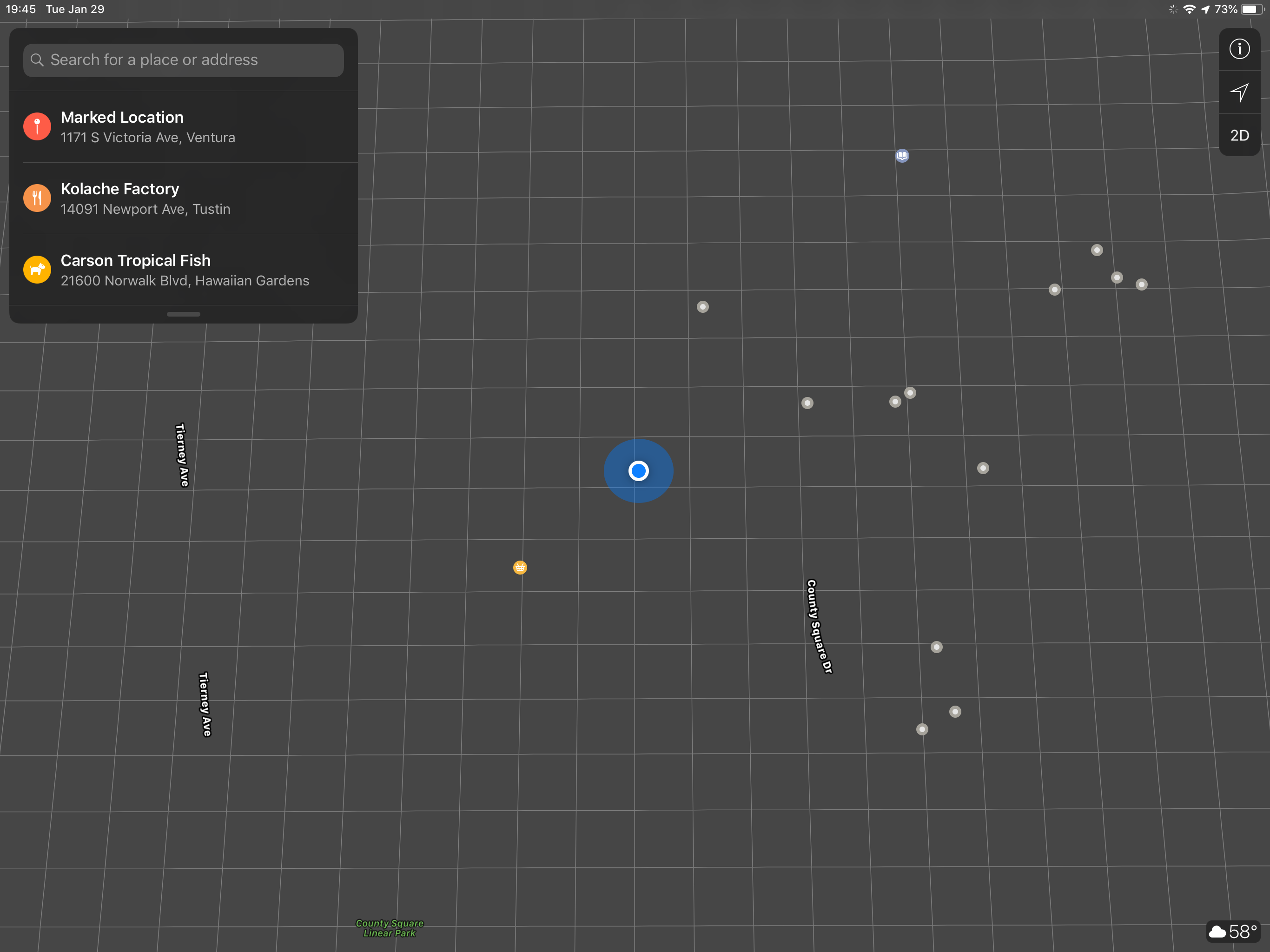The height and width of the screenshot is (952, 1270).
Task: Tap the upper Tierney Ave street label
Action: point(182,456)
